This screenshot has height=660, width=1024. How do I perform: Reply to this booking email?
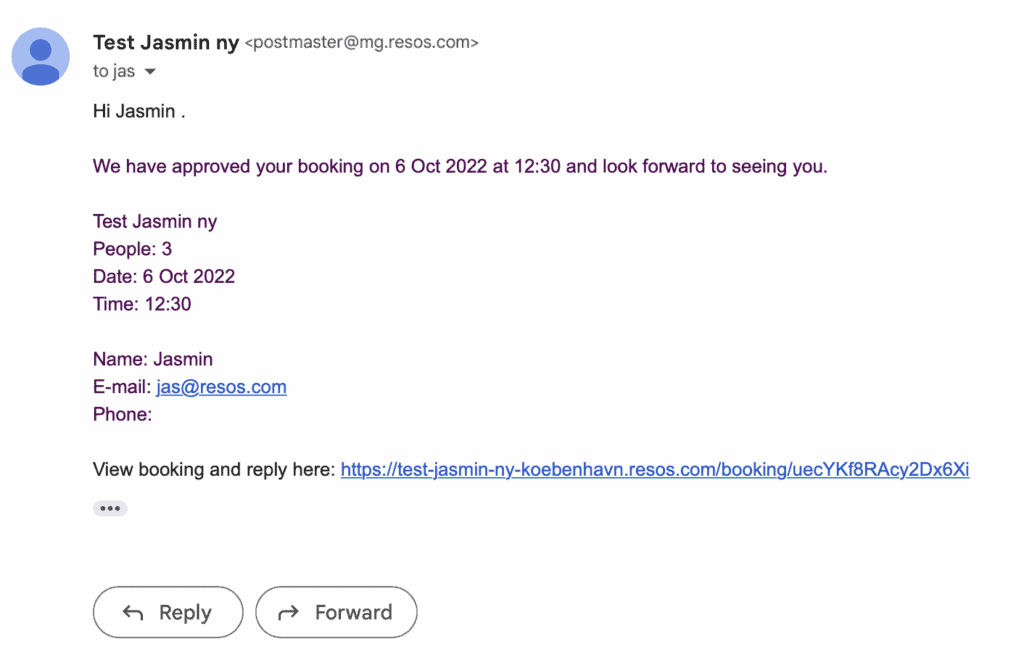click(168, 612)
